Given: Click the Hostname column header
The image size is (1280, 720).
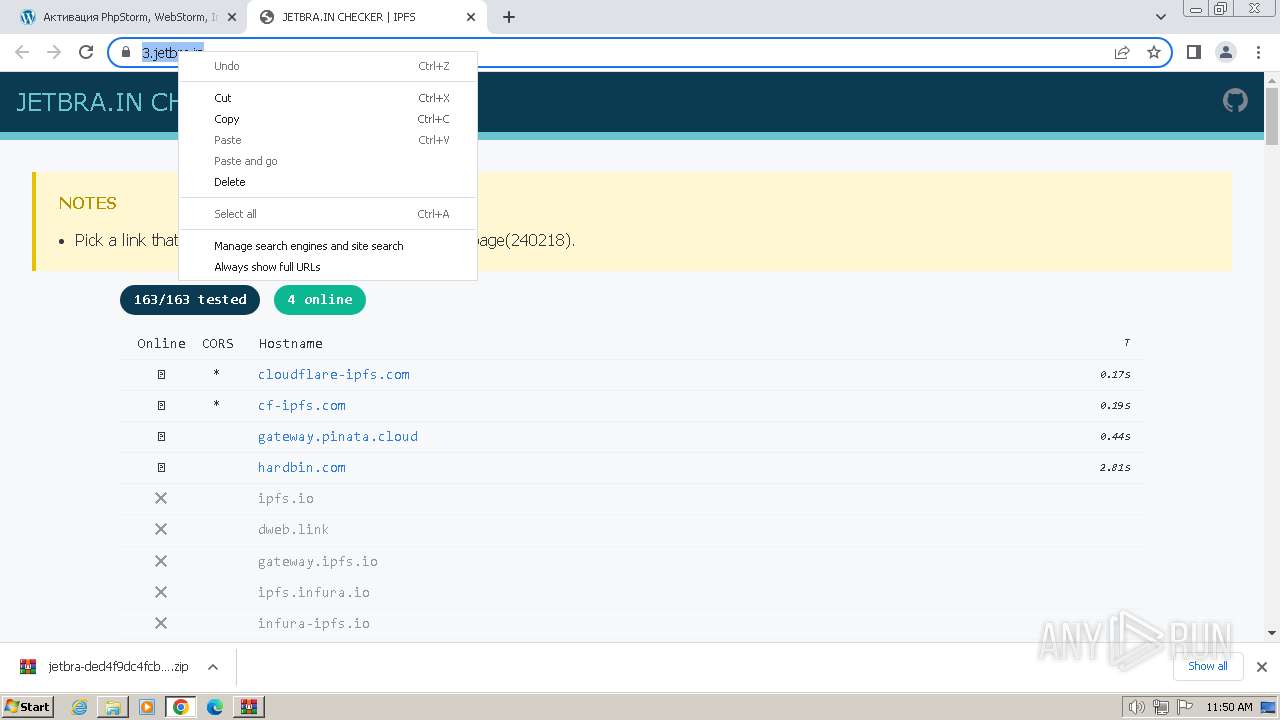Looking at the screenshot, I should pos(291,343).
